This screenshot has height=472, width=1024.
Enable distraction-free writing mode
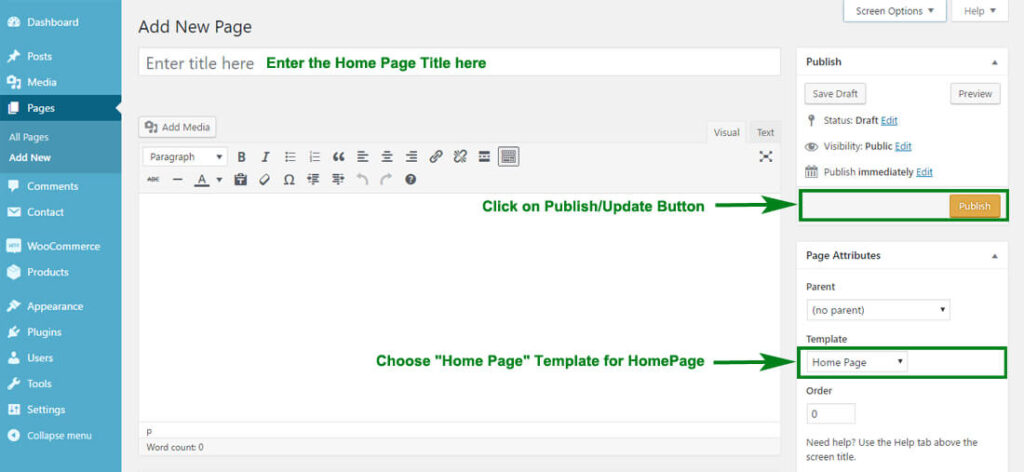(x=766, y=157)
